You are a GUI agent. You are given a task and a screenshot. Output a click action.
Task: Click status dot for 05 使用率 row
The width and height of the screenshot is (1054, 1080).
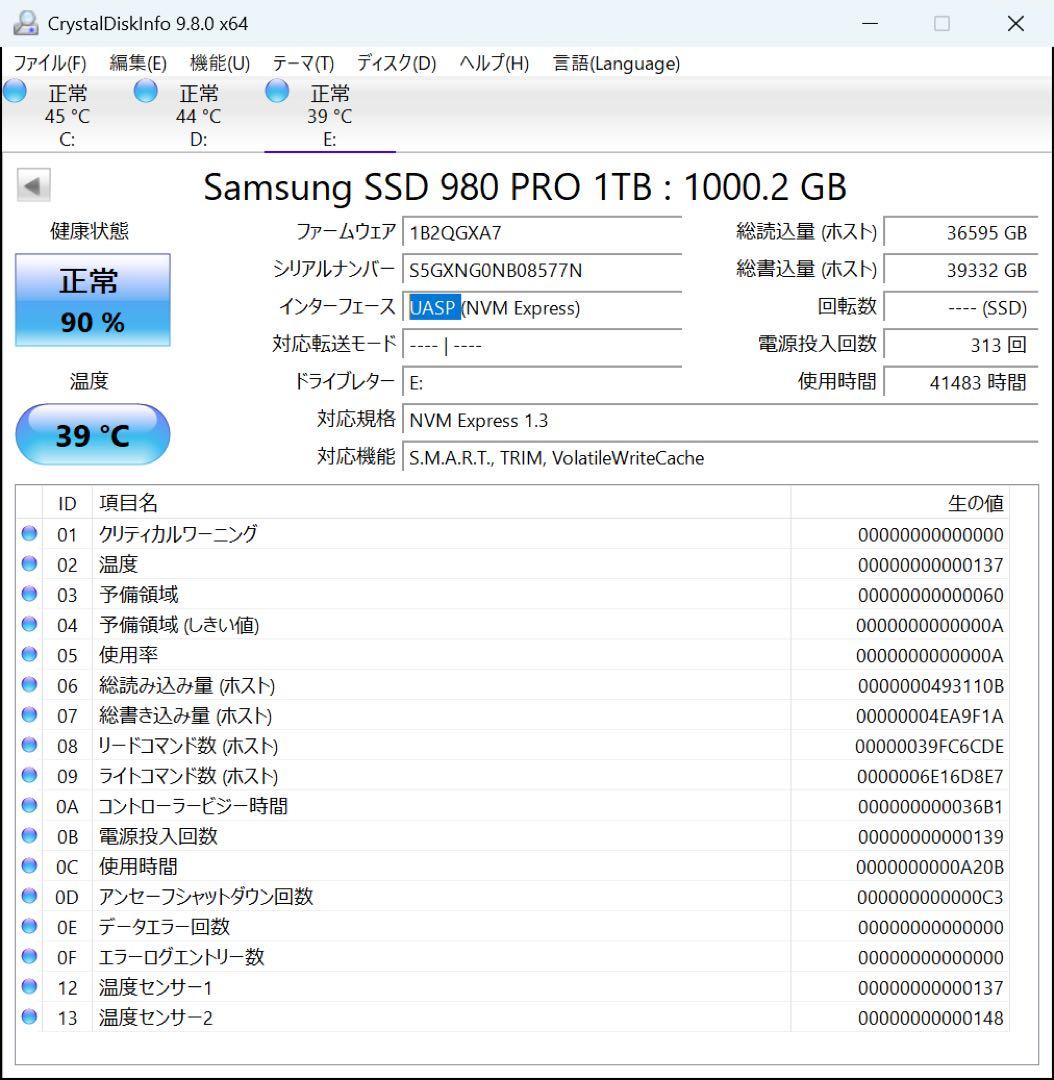coord(29,654)
